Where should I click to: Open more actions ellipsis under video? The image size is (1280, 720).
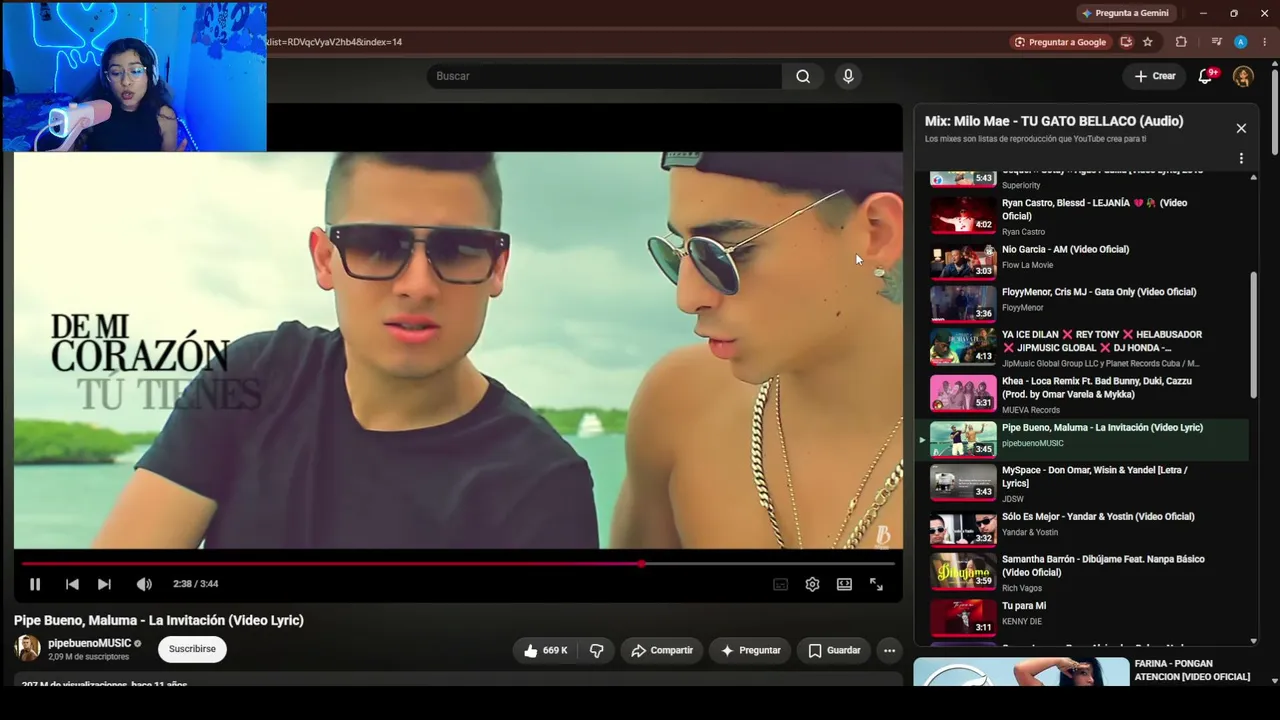pos(889,650)
